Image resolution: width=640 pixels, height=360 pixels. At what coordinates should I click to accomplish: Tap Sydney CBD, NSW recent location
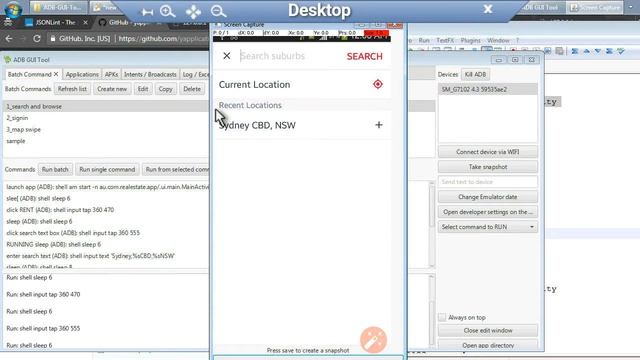(302, 125)
